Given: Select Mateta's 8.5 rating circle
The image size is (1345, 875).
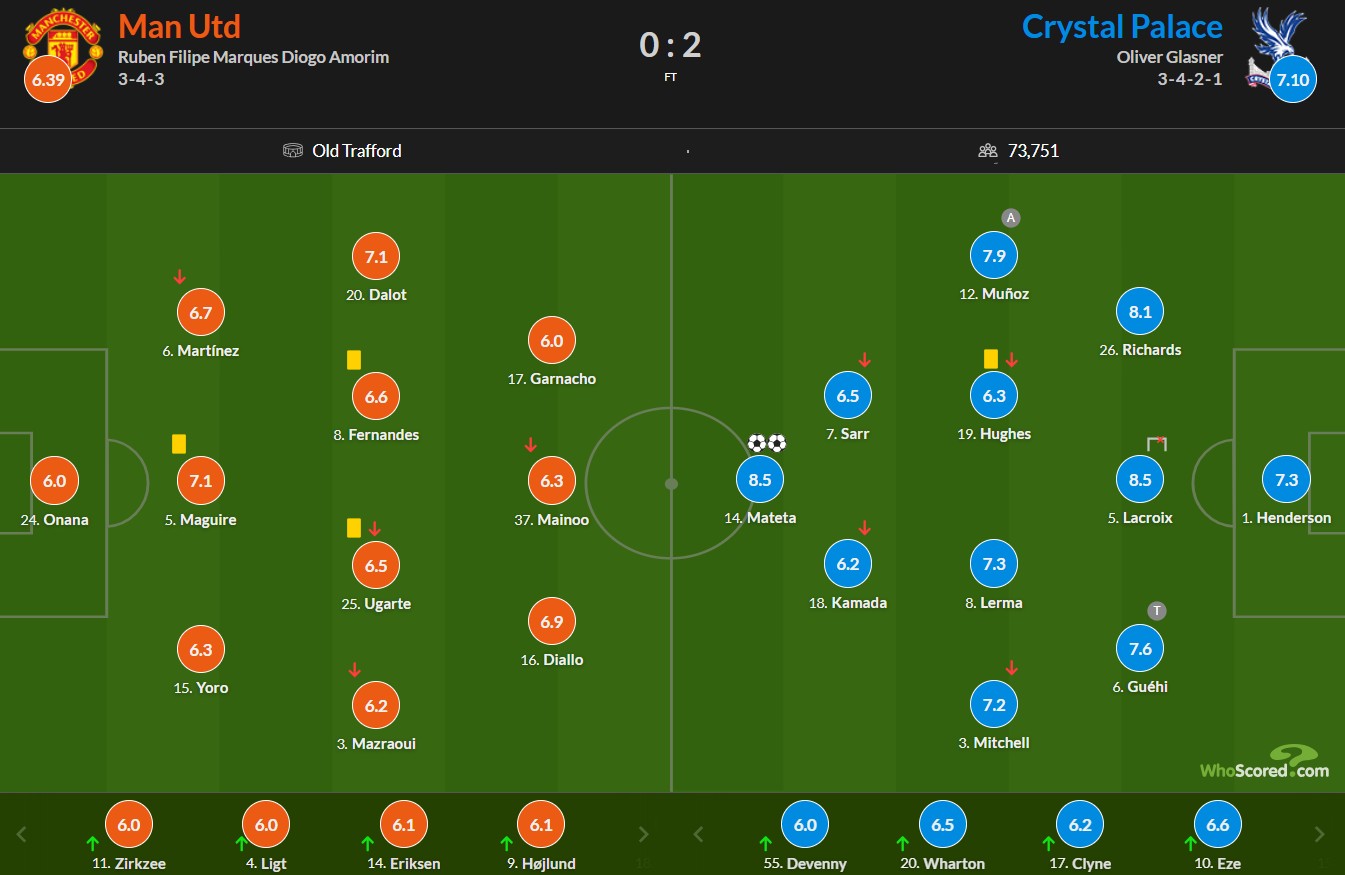Looking at the screenshot, I should click(760, 480).
